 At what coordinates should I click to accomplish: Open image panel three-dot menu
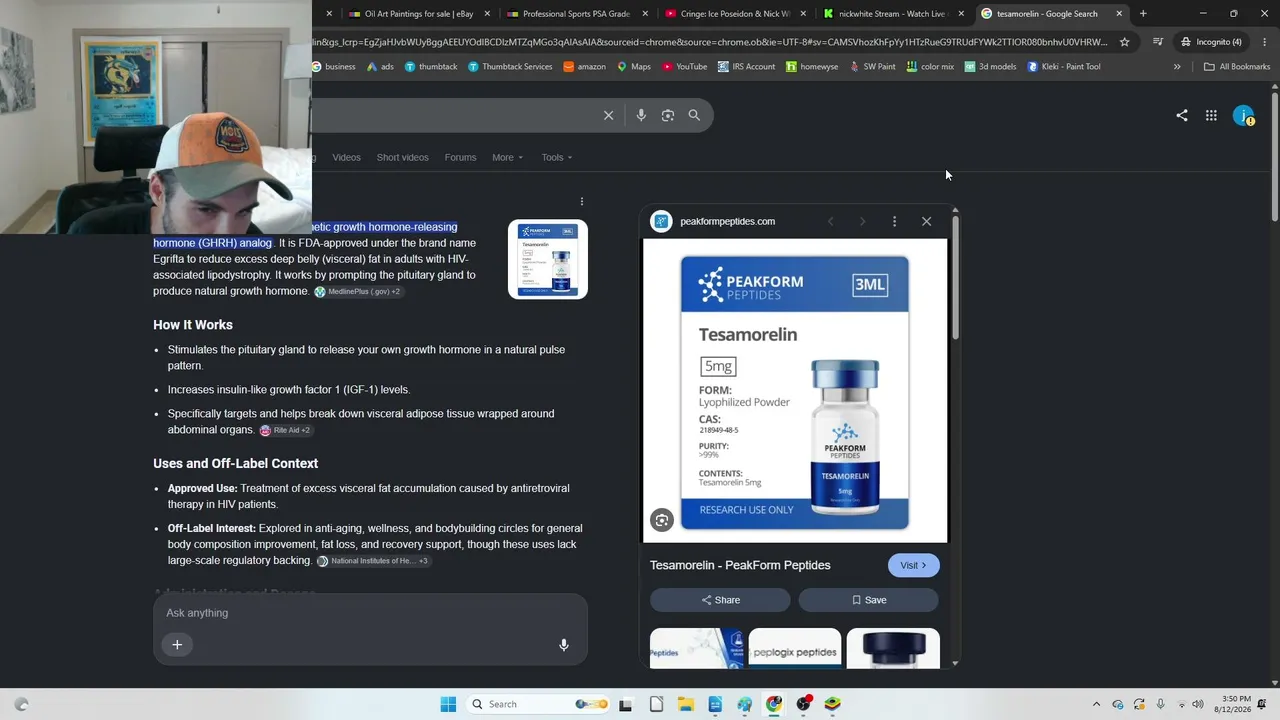(894, 221)
